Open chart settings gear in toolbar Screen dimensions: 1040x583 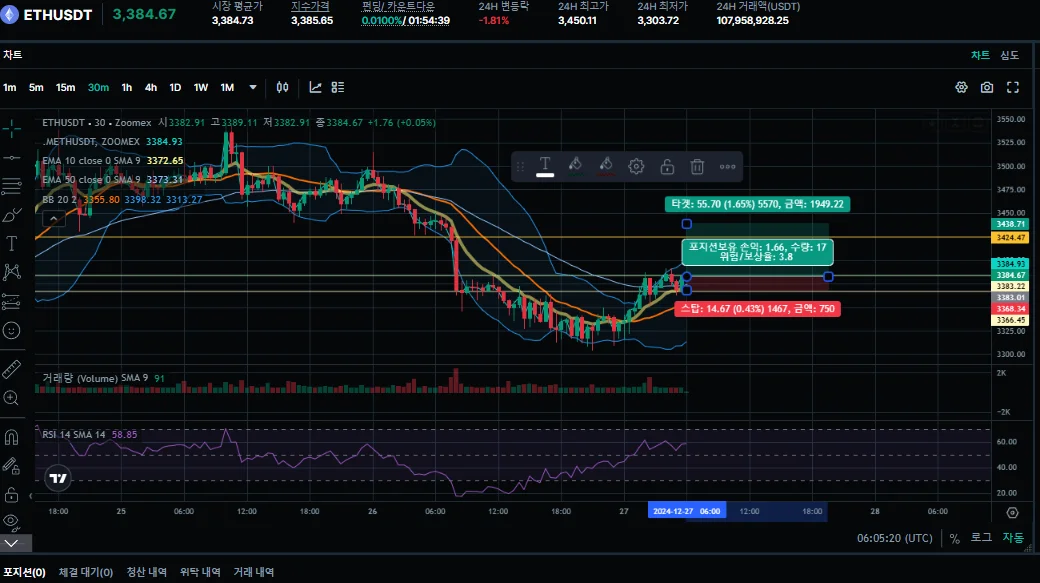coord(961,88)
